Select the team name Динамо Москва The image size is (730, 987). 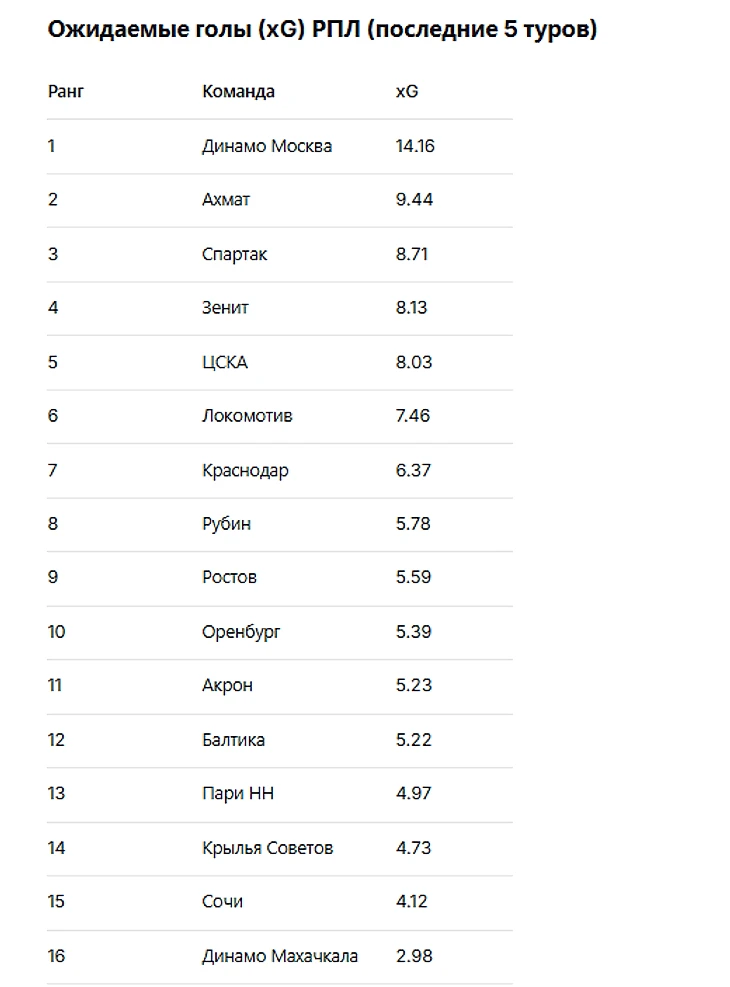point(267,146)
